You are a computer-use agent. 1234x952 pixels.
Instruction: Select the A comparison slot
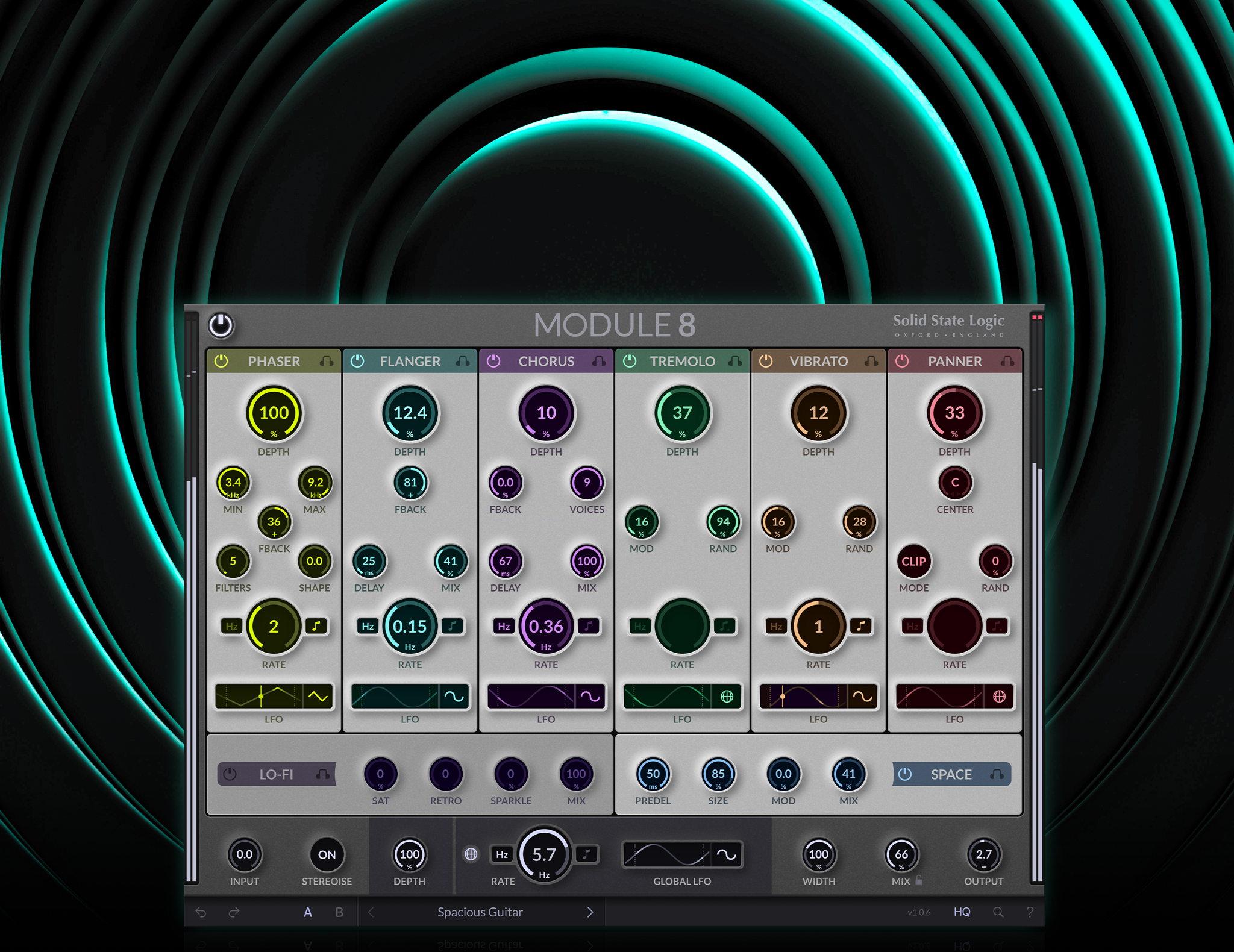(x=308, y=912)
